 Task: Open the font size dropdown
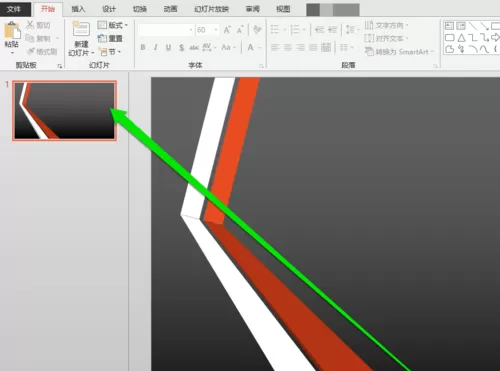(x=216, y=30)
